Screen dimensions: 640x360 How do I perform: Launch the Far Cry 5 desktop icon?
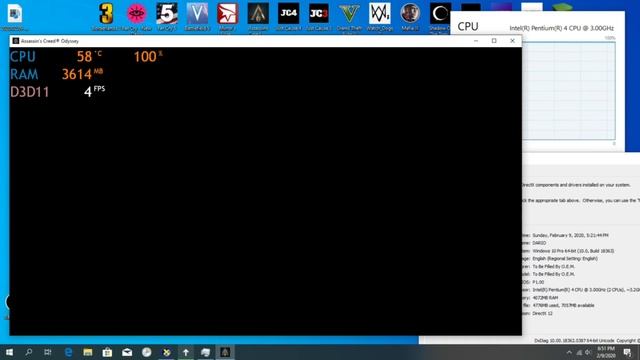coord(167,14)
